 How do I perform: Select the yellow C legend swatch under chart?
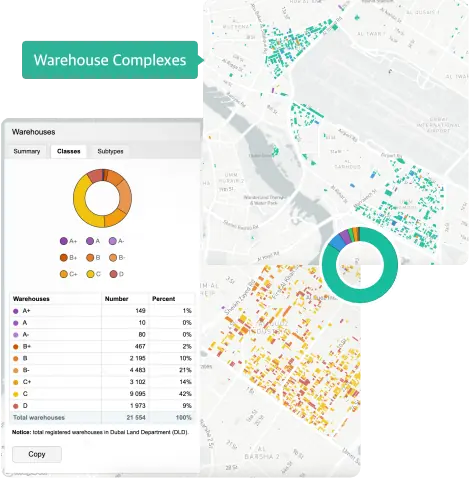[x=90, y=274]
